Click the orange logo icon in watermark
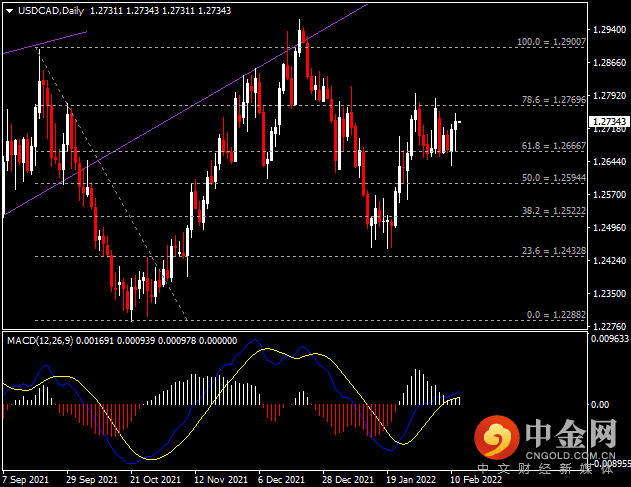 coord(497,437)
